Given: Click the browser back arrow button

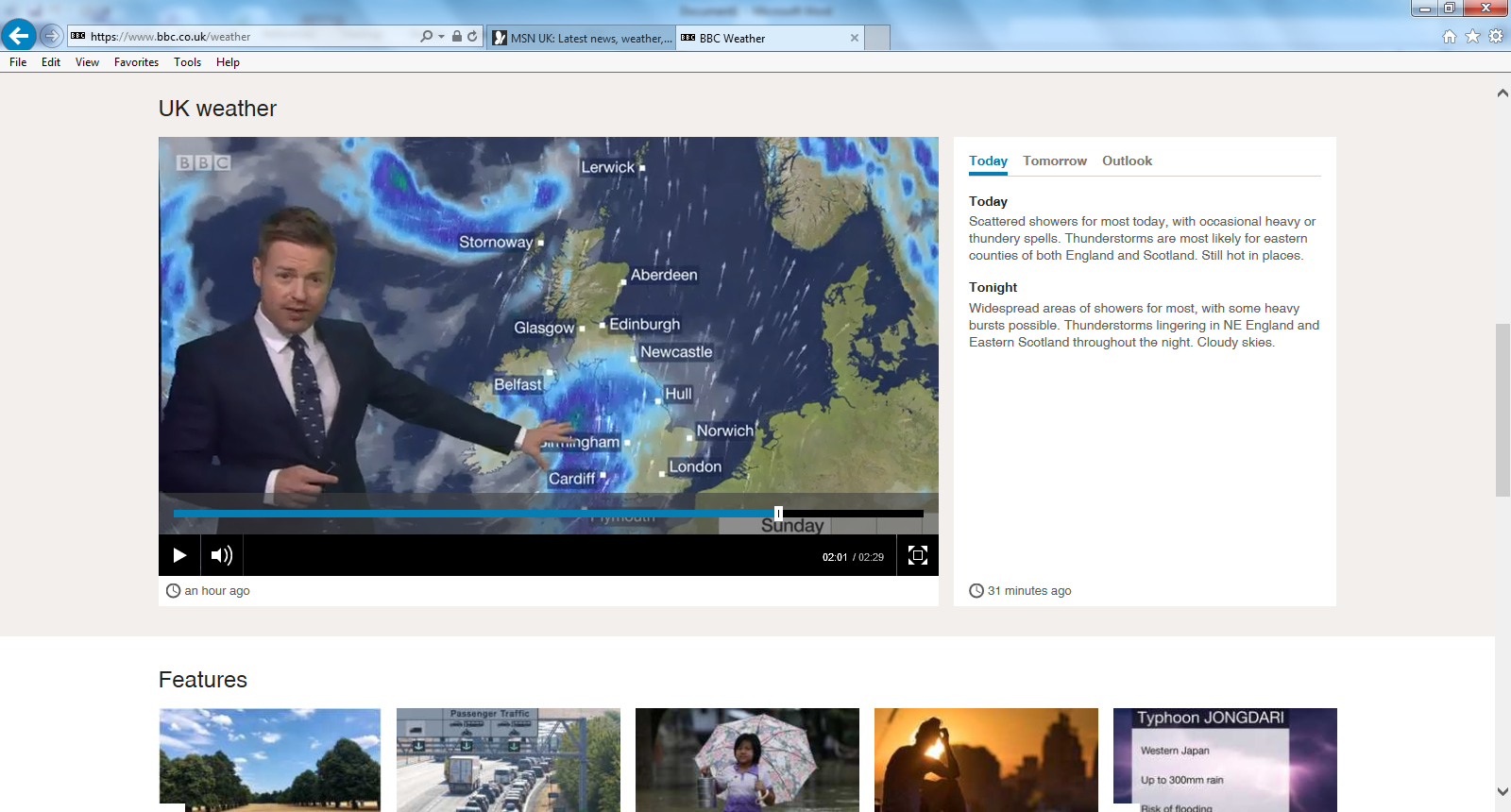Looking at the screenshot, I should tap(19, 36).
